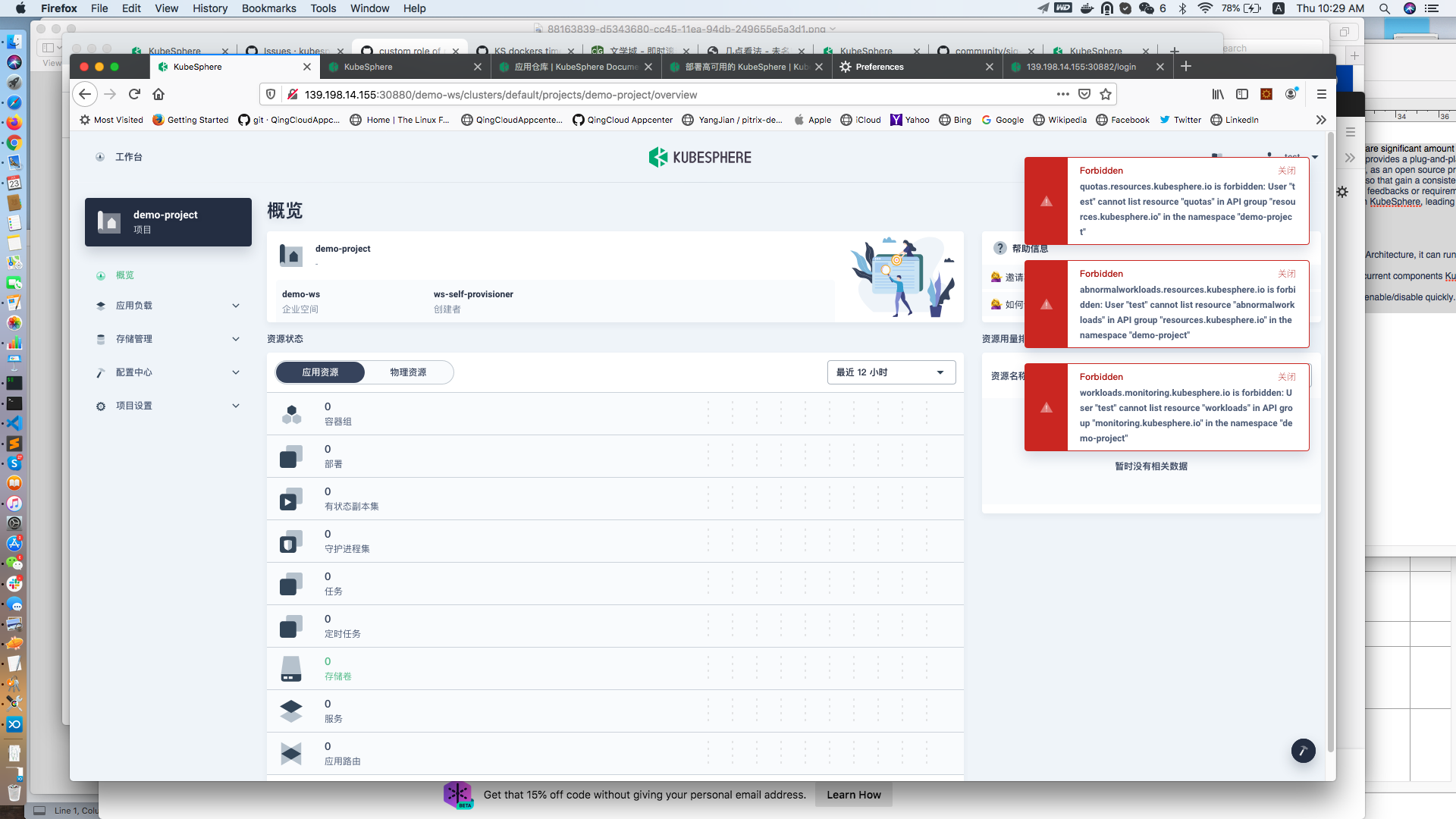Viewport: 1456px width, 819px height.
Task: Select 概览 in the sidebar
Action: tap(124, 275)
